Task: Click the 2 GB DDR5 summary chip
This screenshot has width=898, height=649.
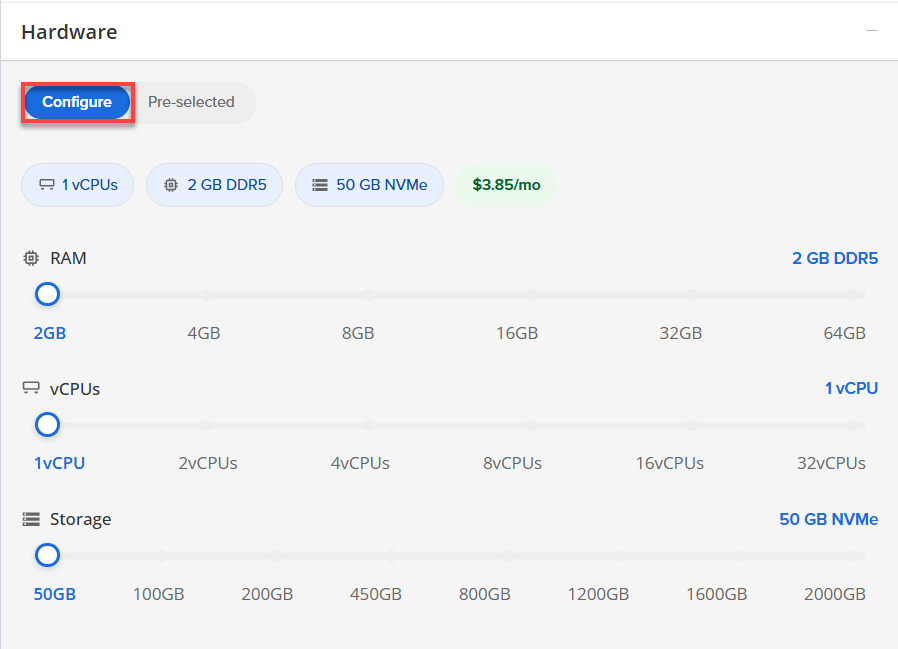Action: pos(214,185)
